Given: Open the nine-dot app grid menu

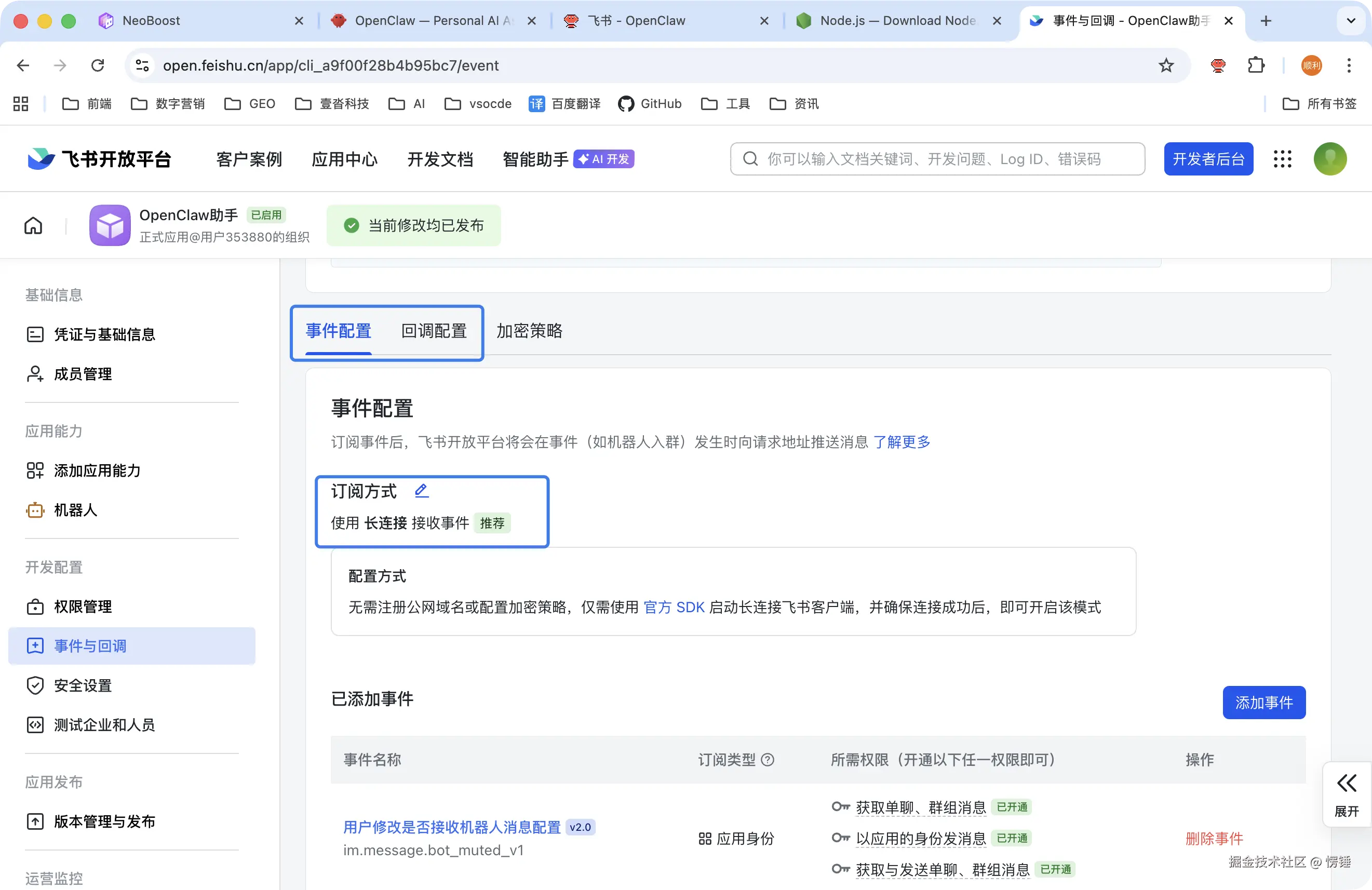Looking at the screenshot, I should point(1282,159).
